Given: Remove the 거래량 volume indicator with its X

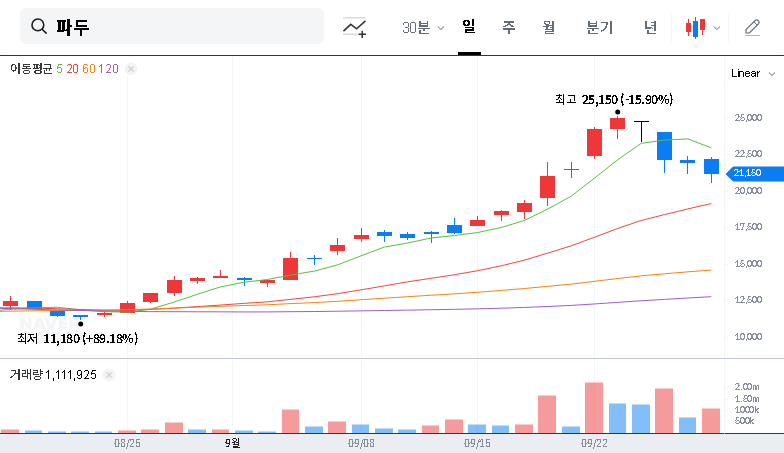Looking at the screenshot, I should pyautogui.click(x=109, y=375).
